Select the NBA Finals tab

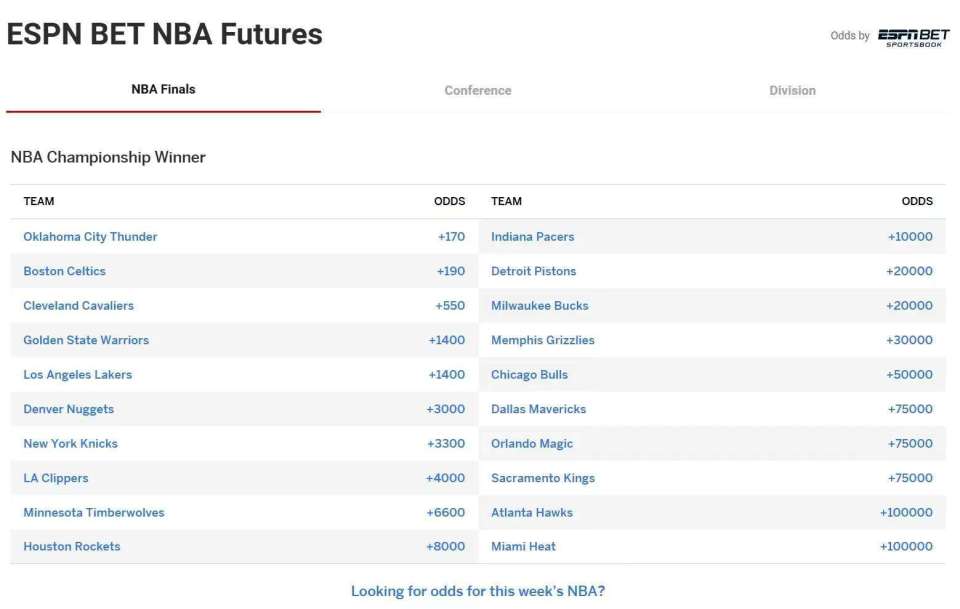(163, 89)
